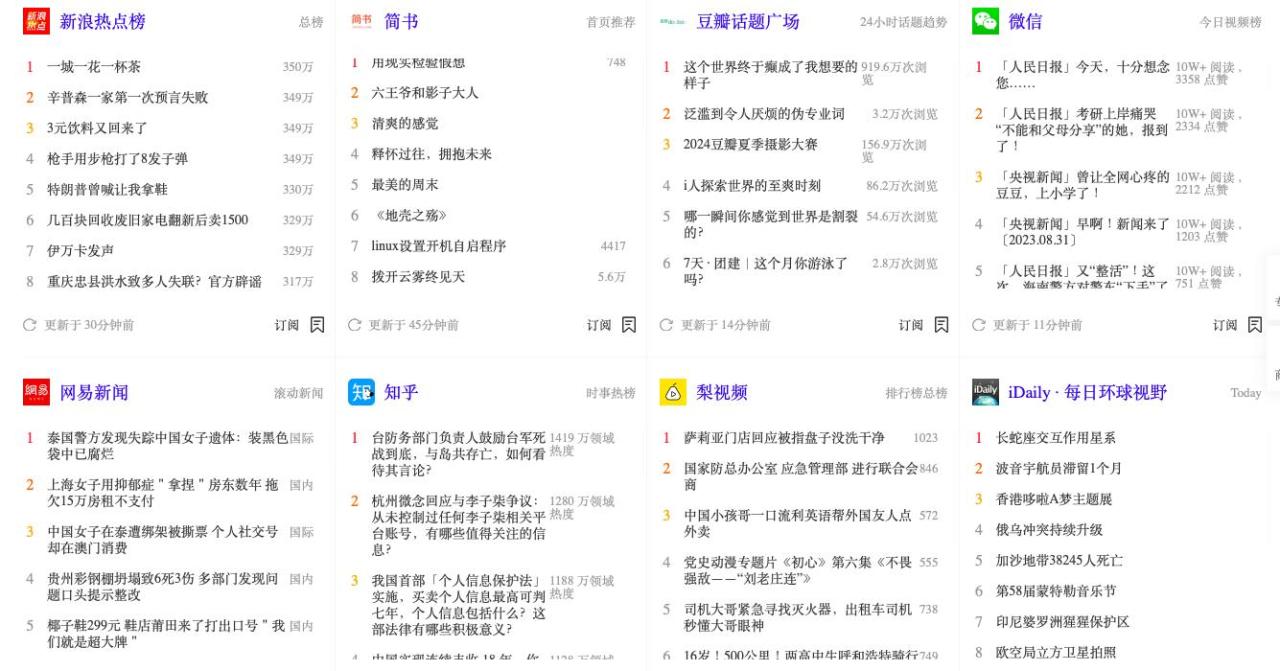Open 梨视频 item 萨莉亚门店回应被指盘子没洗干净
This screenshot has height=671, width=1280.
click(784, 438)
